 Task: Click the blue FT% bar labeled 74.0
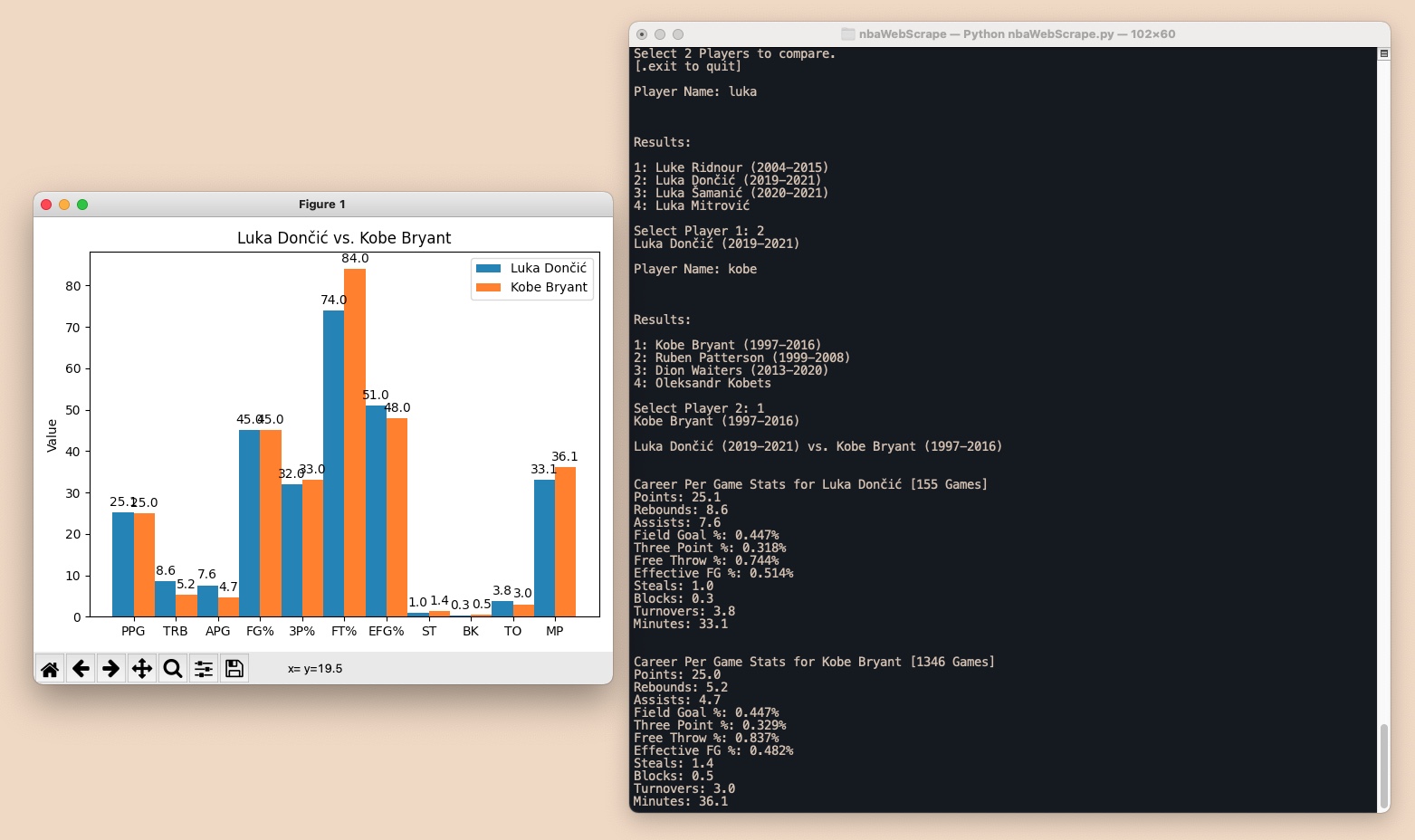333,463
